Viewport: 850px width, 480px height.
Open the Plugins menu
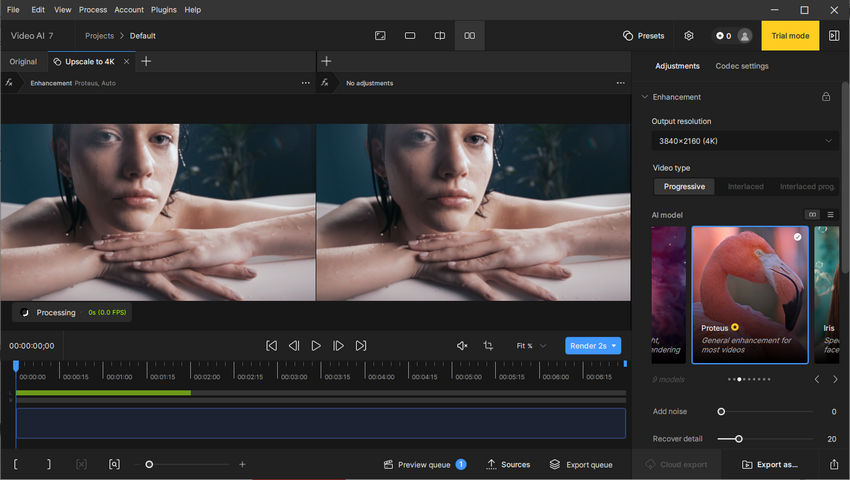tap(164, 10)
